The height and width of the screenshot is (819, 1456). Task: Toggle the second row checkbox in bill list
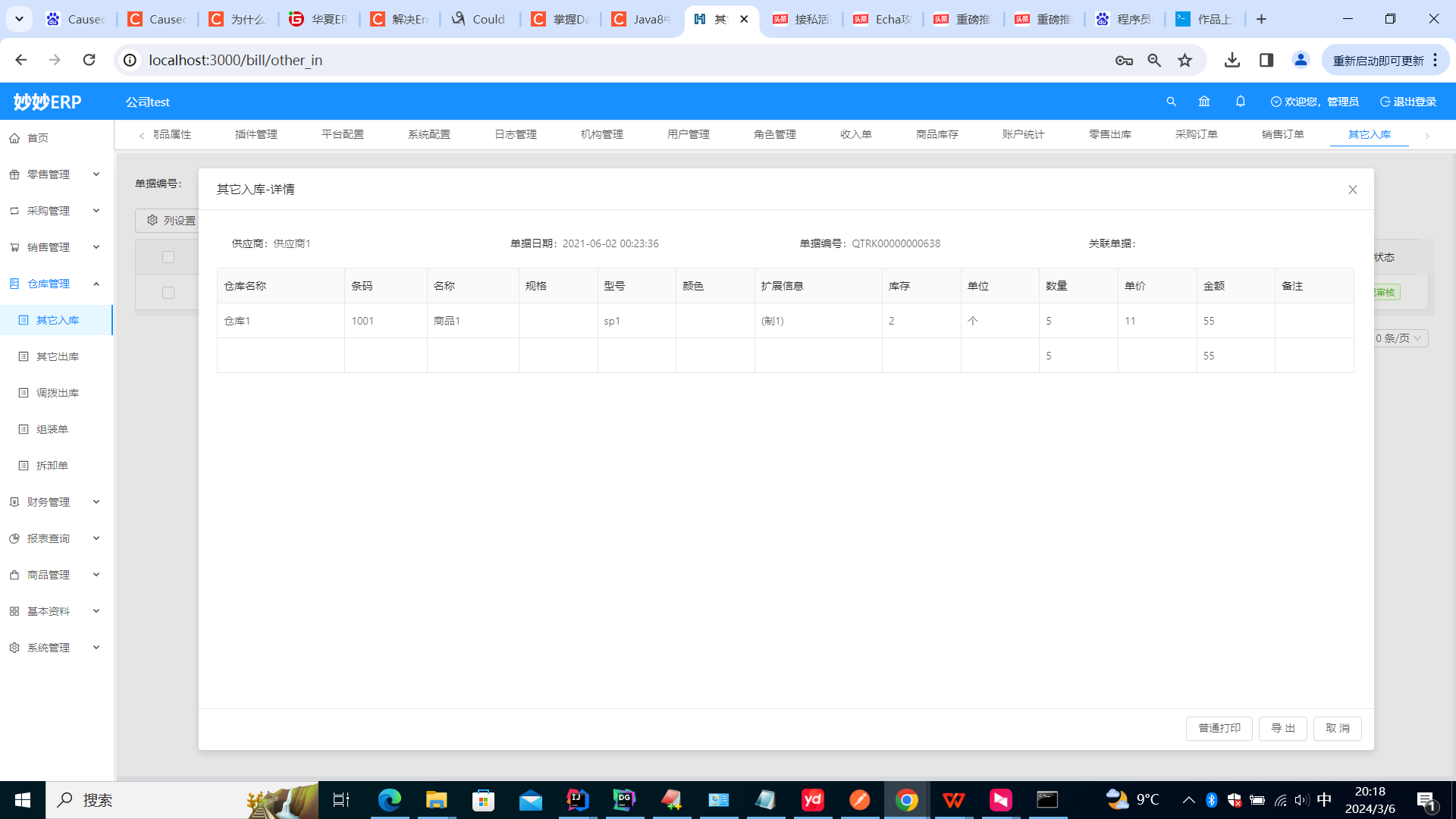pyautogui.click(x=167, y=292)
